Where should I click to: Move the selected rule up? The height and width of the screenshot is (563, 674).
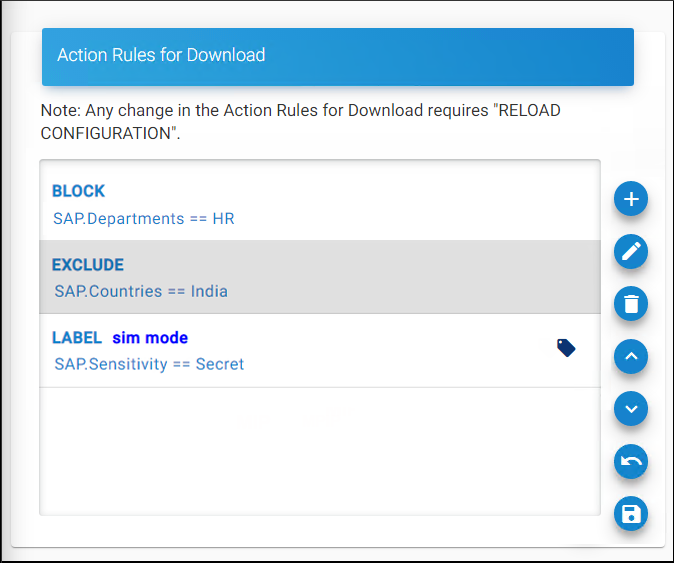631,356
